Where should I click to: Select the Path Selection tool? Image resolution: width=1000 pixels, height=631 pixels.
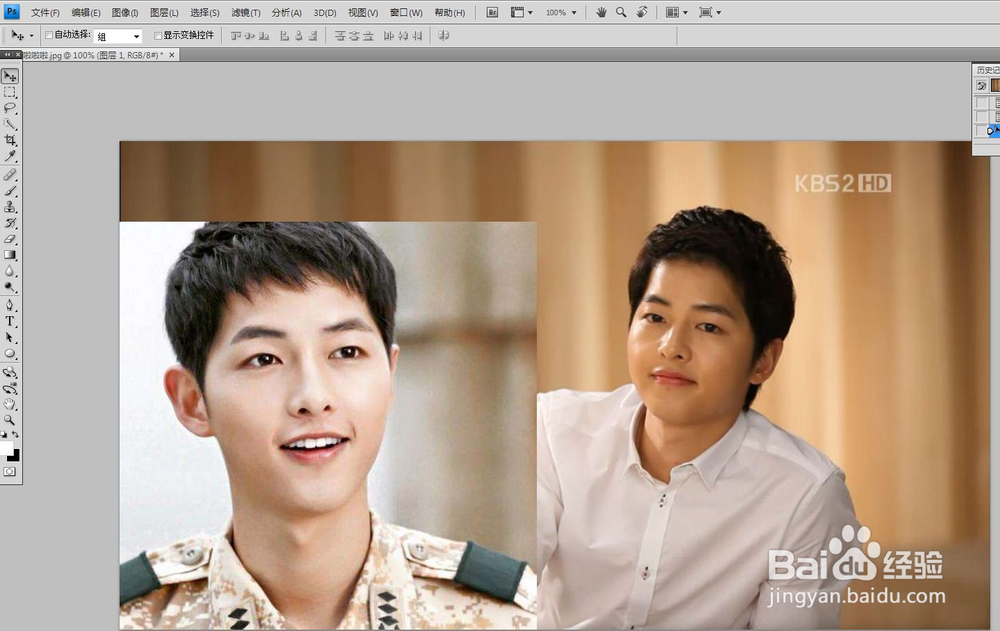[10, 337]
